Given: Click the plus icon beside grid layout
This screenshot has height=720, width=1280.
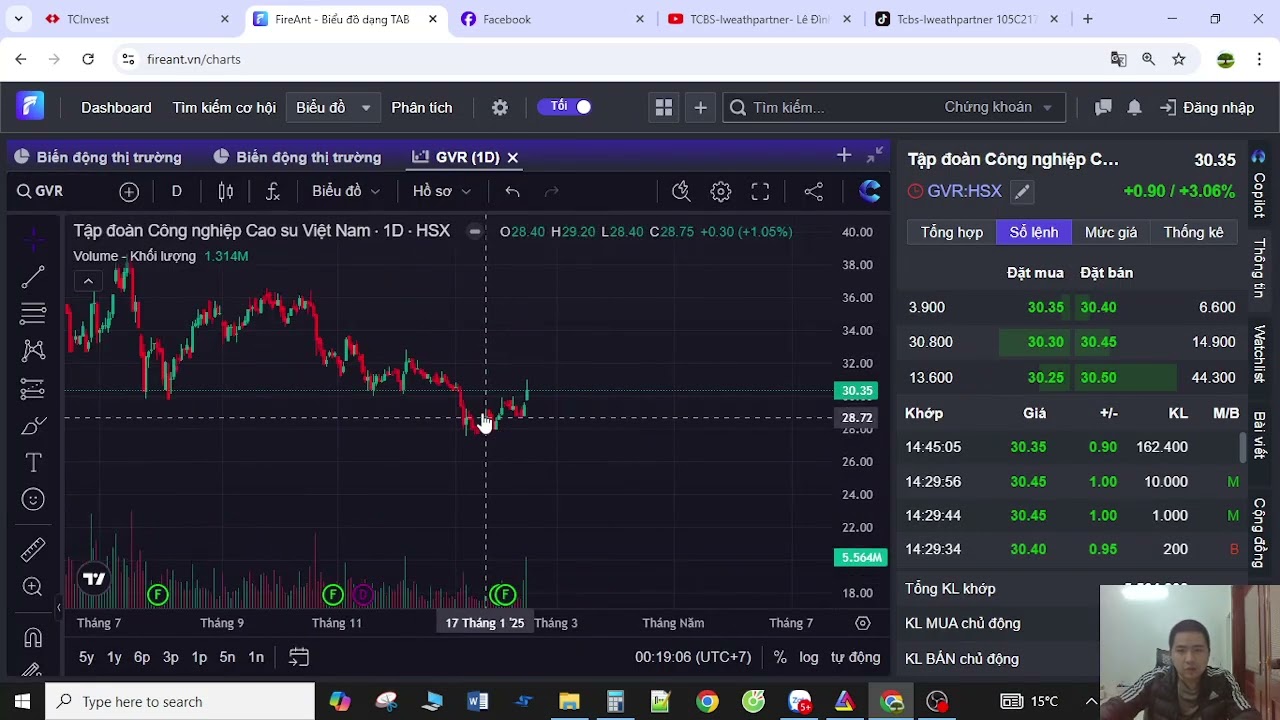Looking at the screenshot, I should (x=700, y=107).
